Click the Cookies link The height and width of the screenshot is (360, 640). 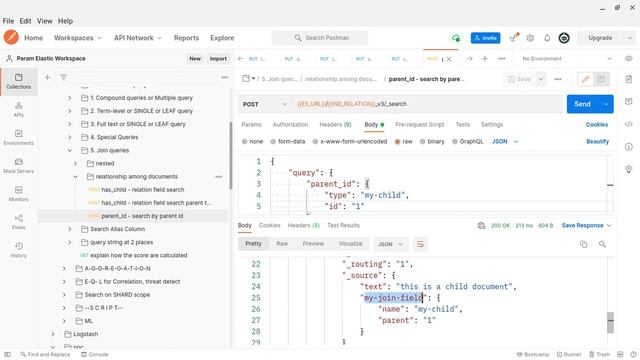[597, 124]
